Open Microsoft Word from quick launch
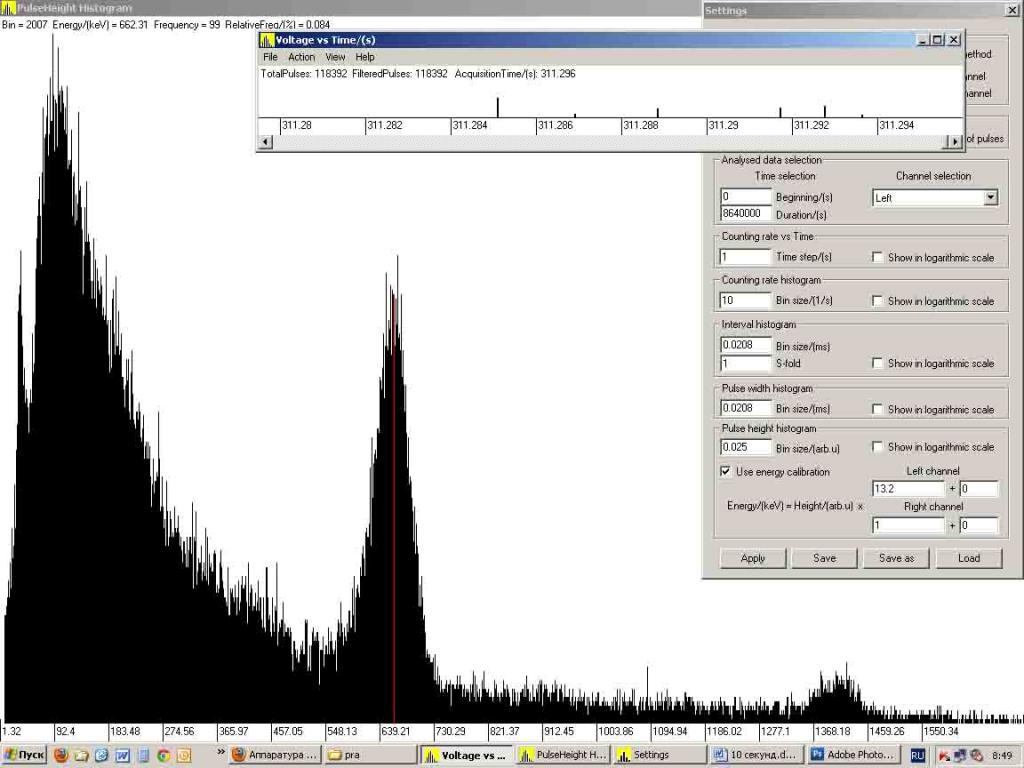The height and width of the screenshot is (768, 1024). click(122, 755)
